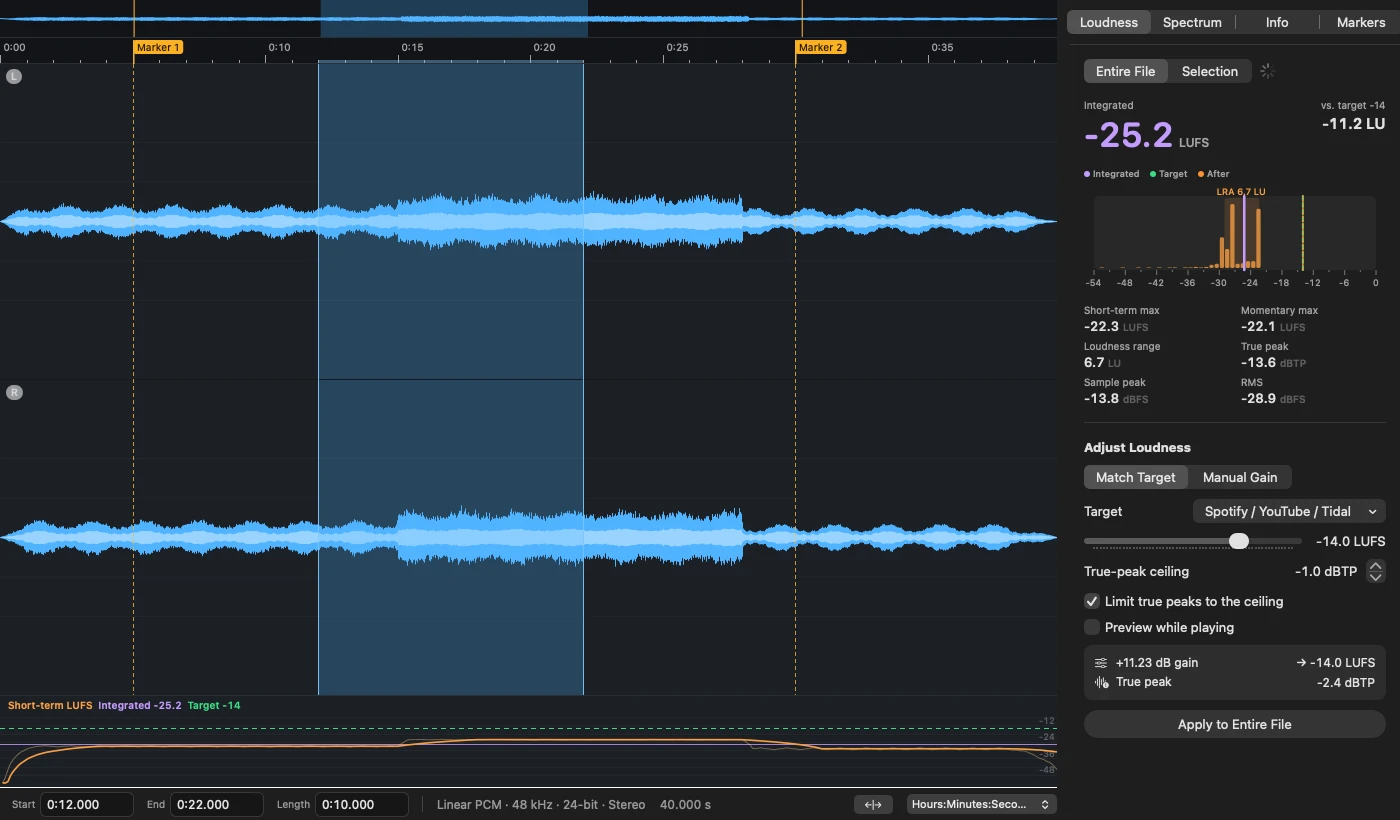Click the -11.2 LU vs. target value
The height and width of the screenshot is (820, 1400).
point(1353,123)
